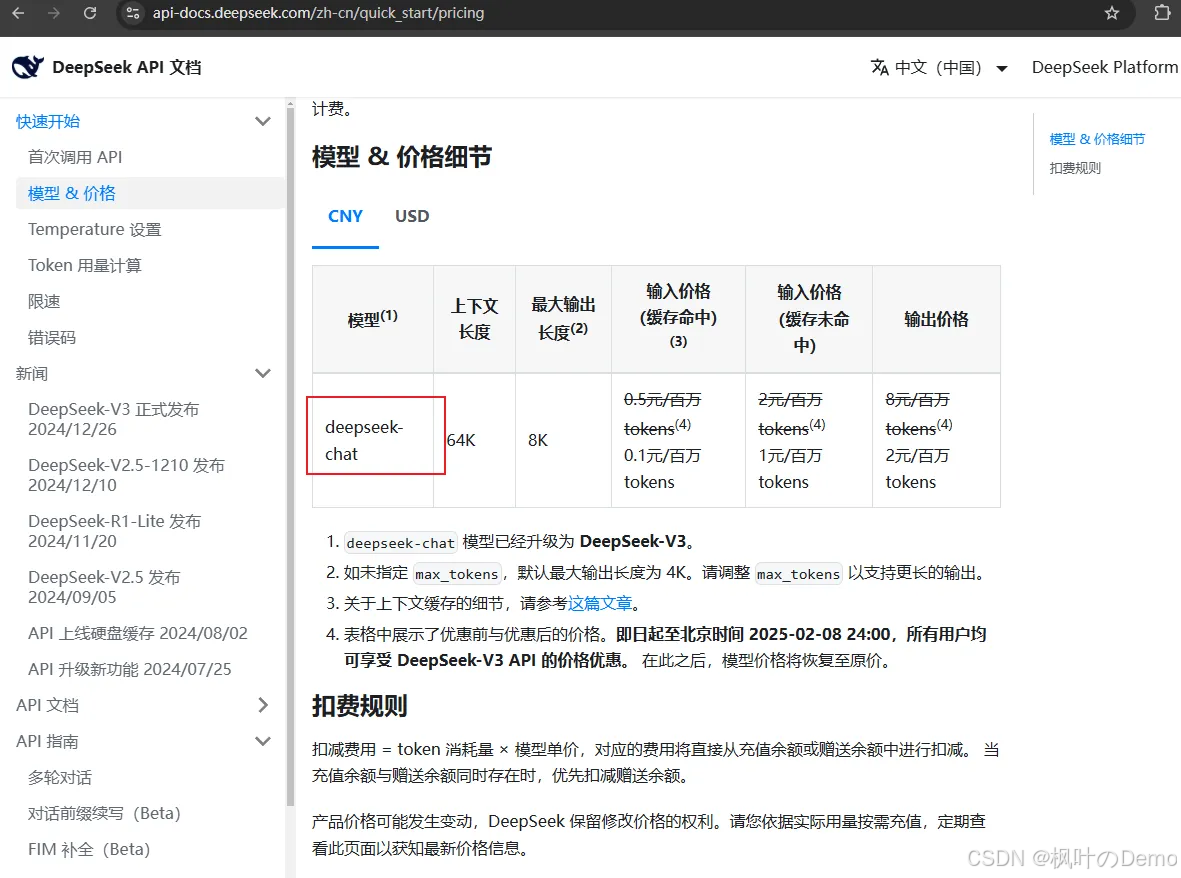Image resolution: width=1181 pixels, height=878 pixels.
Task: Open API 升级新功能 news item
Action: pos(130,669)
